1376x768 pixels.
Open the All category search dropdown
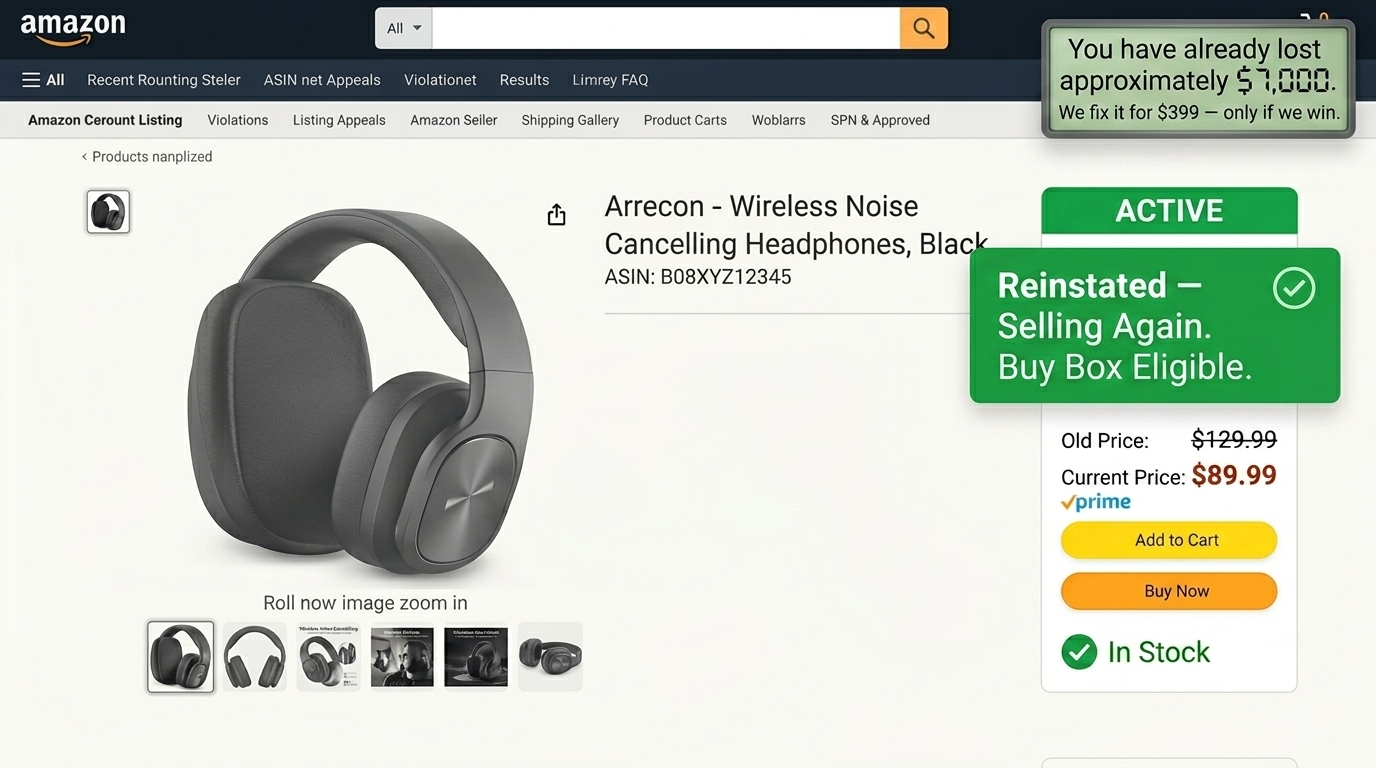tap(402, 28)
